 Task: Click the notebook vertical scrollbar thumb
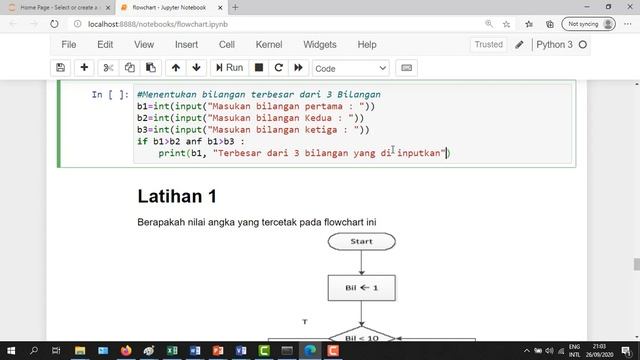click(x=637, y=264)
